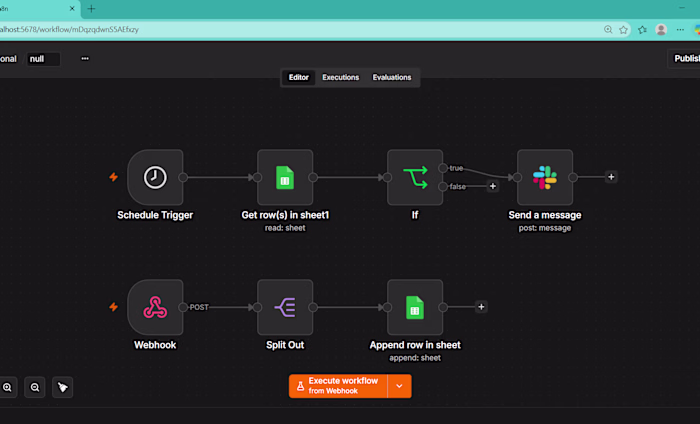Select the 'Append row in sheet' label
This screenshot has width=700, height=424.
click(415, 345)
